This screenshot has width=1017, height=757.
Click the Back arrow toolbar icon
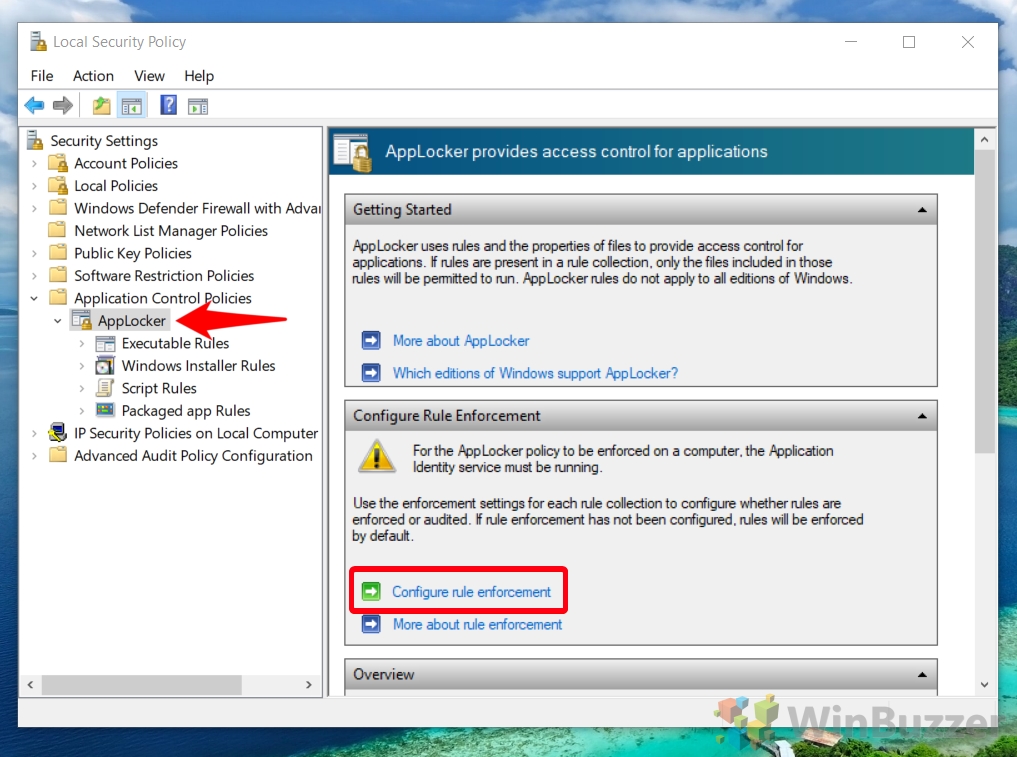(x=34, y=105)
